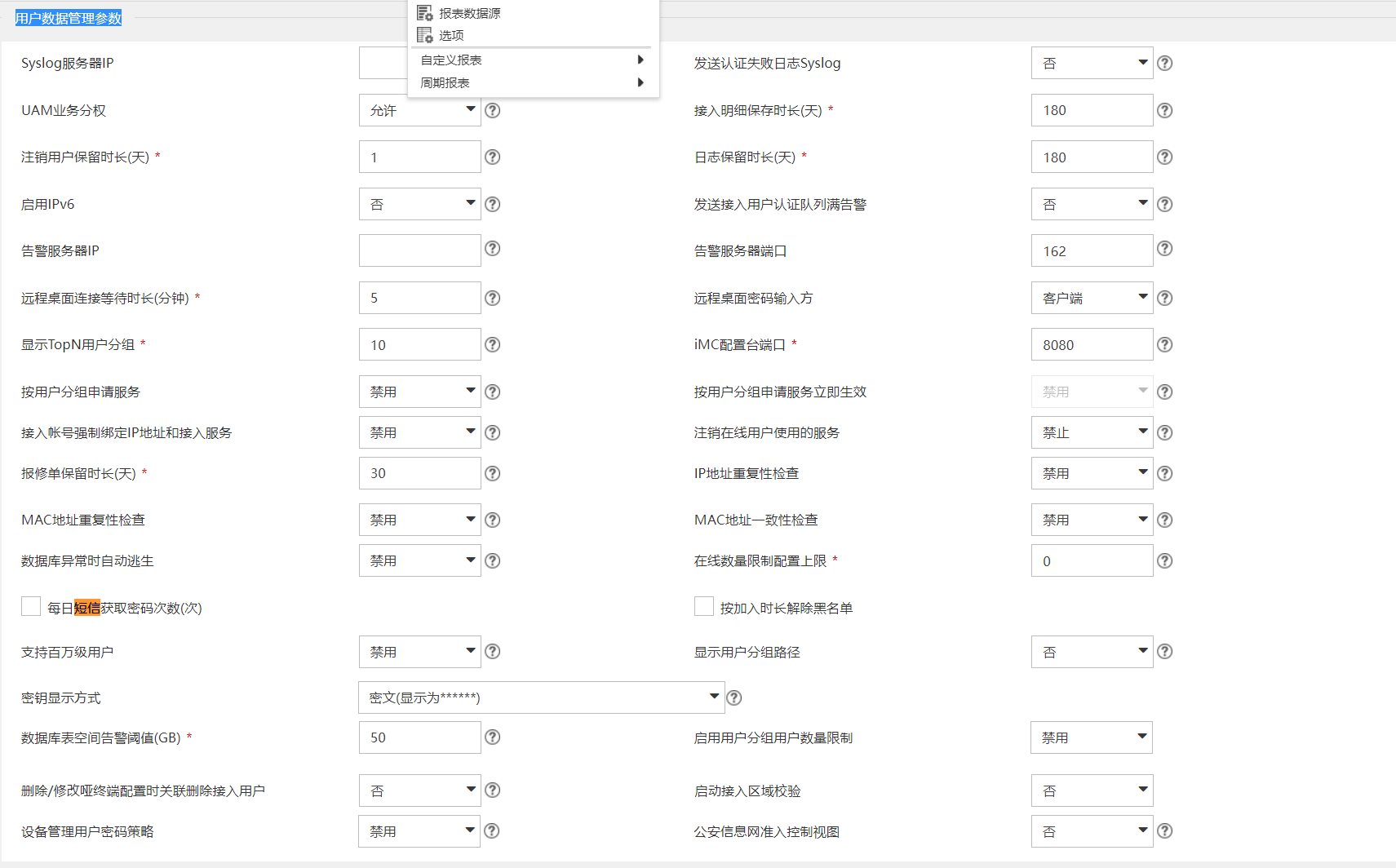Focus 数据库表空间告警阈值(GB) field

coord(419,737)
